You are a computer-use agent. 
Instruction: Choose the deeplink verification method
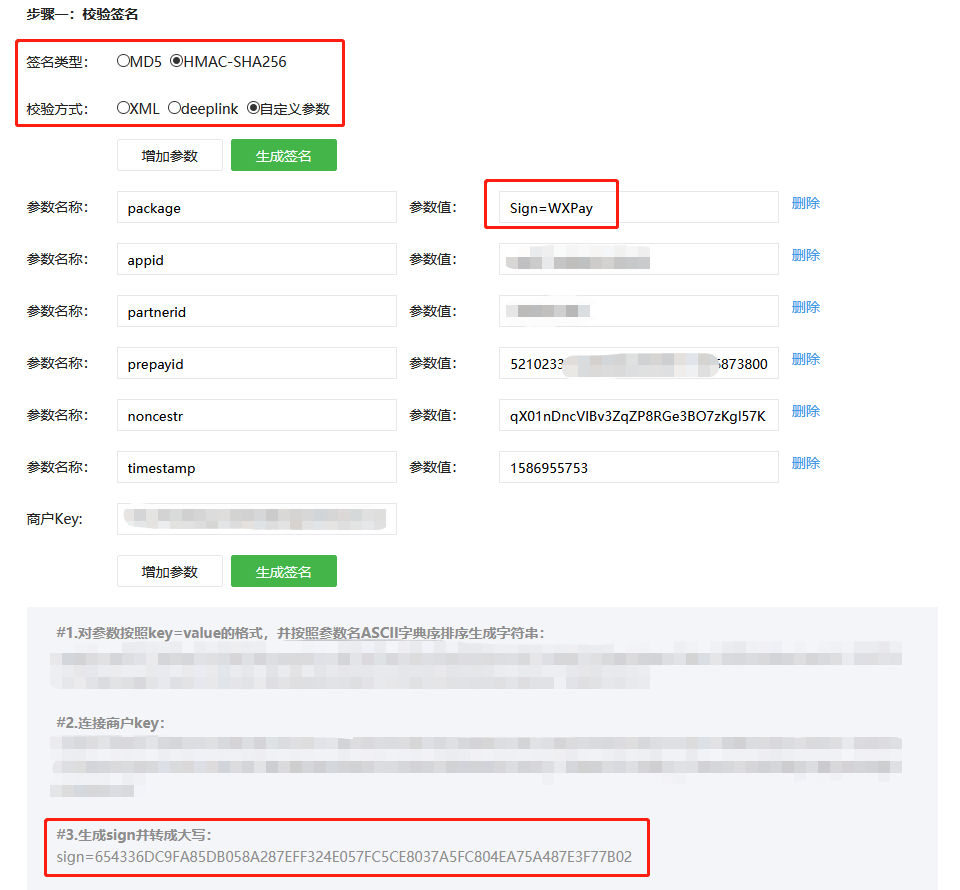174,108
